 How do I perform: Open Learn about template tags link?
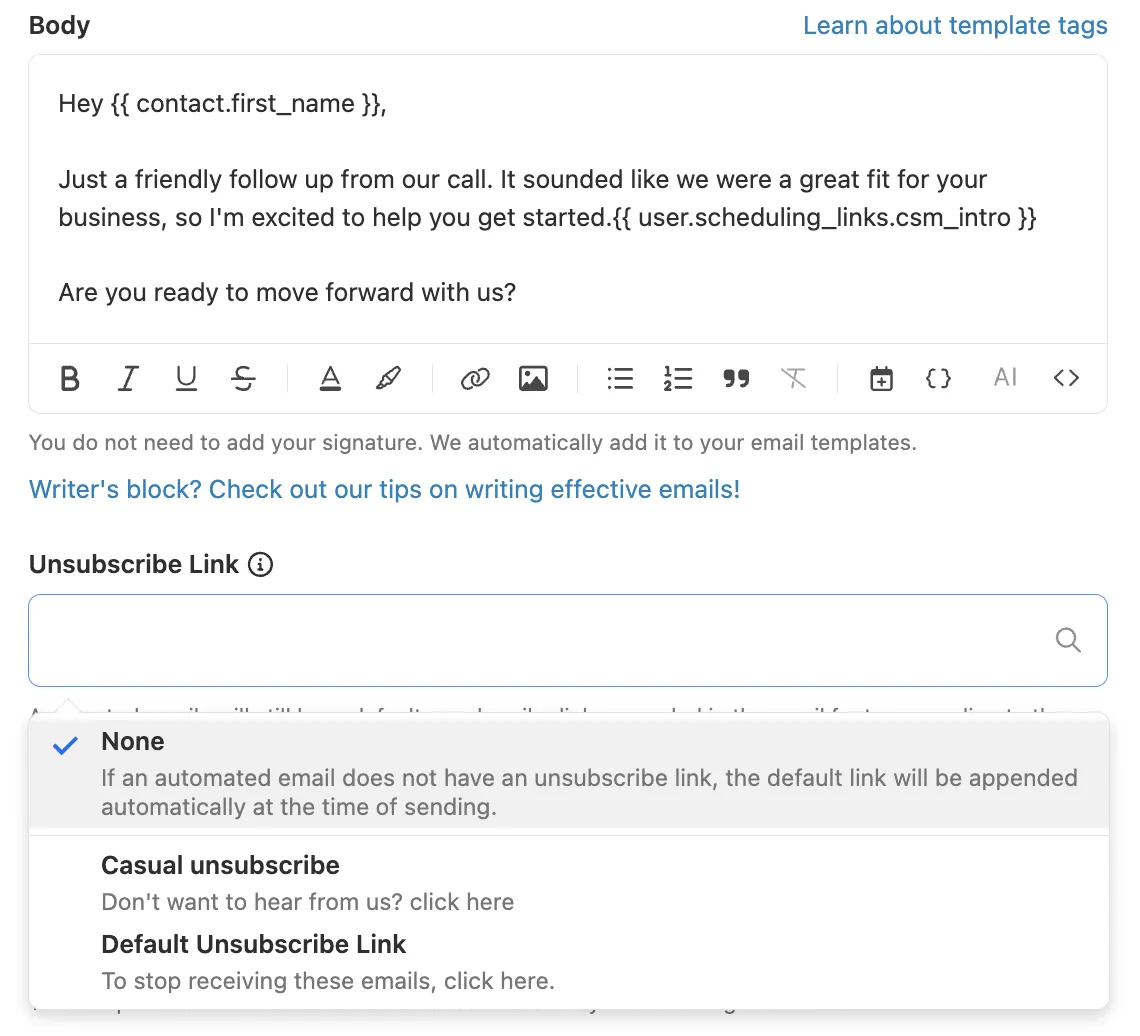955,25
